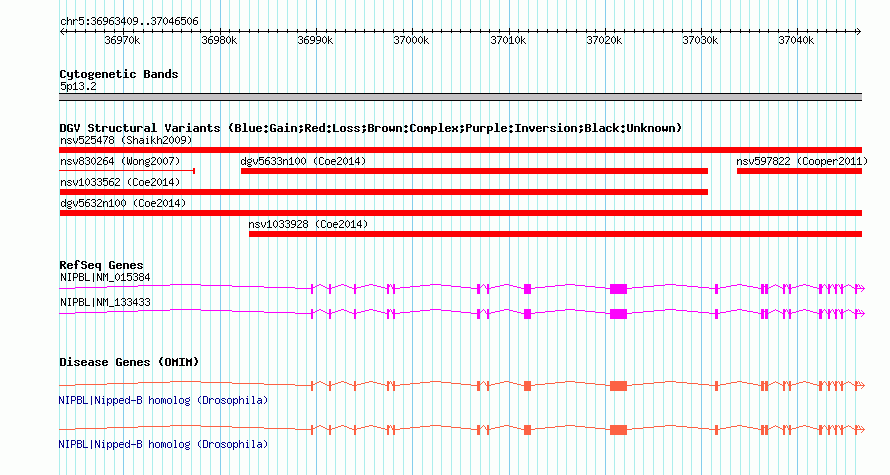
Task: Click the red bar under nsv1033928
Action: pos(555,234)
